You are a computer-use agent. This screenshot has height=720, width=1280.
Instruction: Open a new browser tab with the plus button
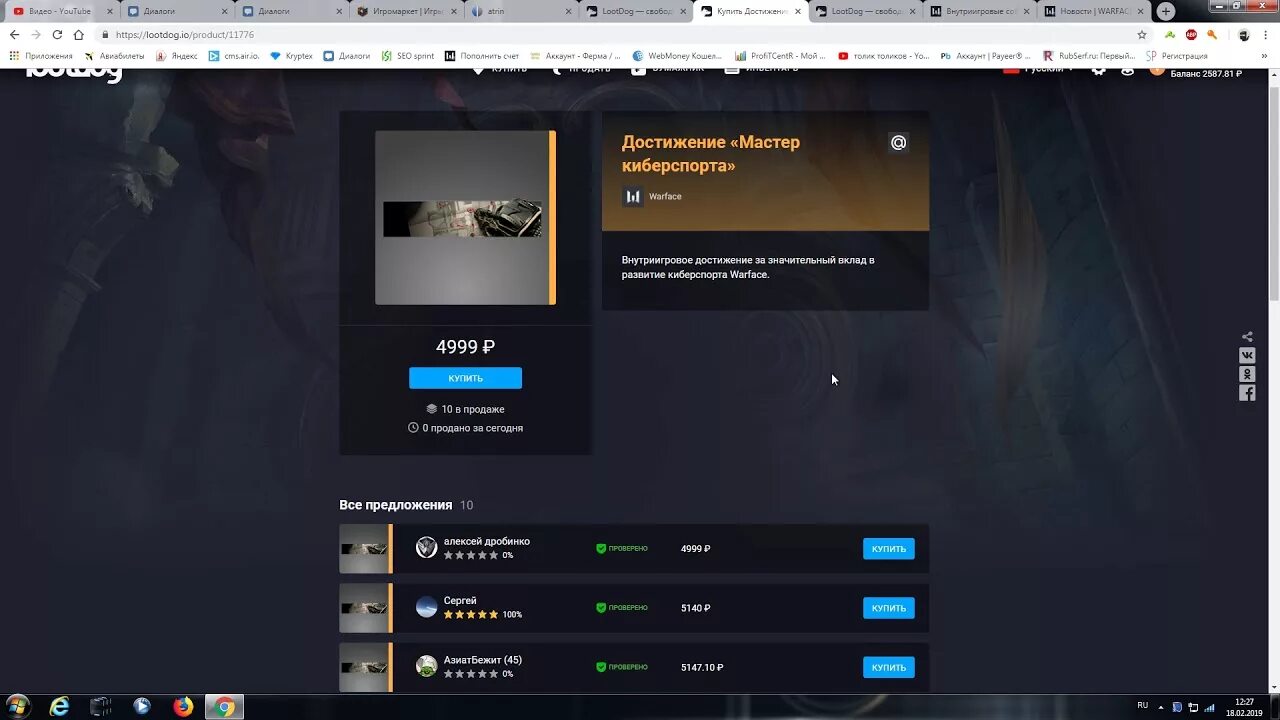(x=1166, y=11)
